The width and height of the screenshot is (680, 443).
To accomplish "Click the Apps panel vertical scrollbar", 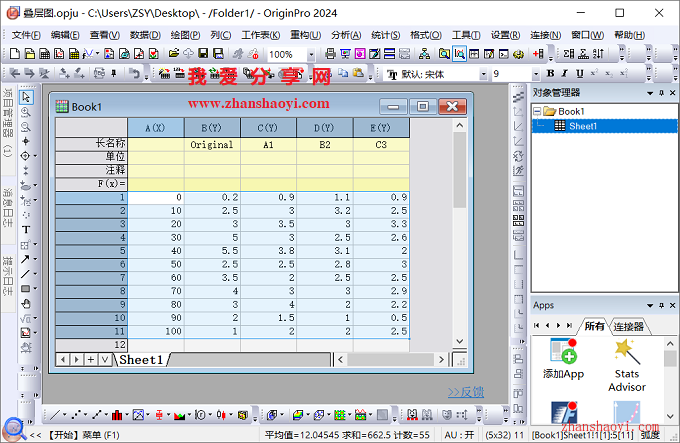I will pos(670,380).
